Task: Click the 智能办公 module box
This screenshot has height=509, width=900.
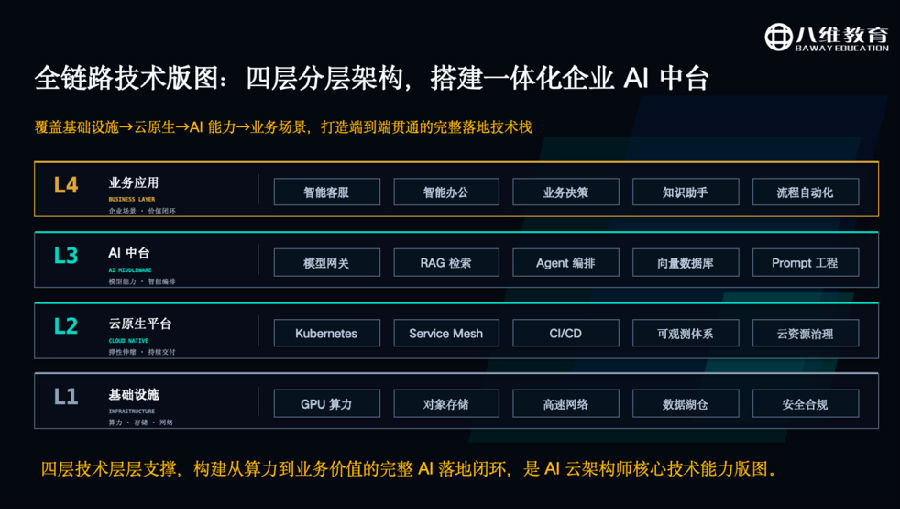Action: 446,192
